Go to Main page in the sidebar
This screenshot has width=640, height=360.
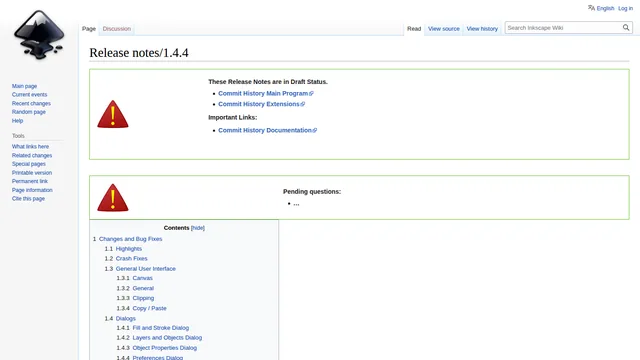[24, 86]
